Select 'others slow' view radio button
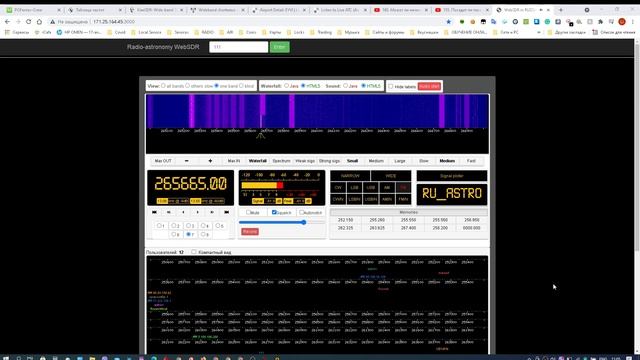 click(187, 86)
